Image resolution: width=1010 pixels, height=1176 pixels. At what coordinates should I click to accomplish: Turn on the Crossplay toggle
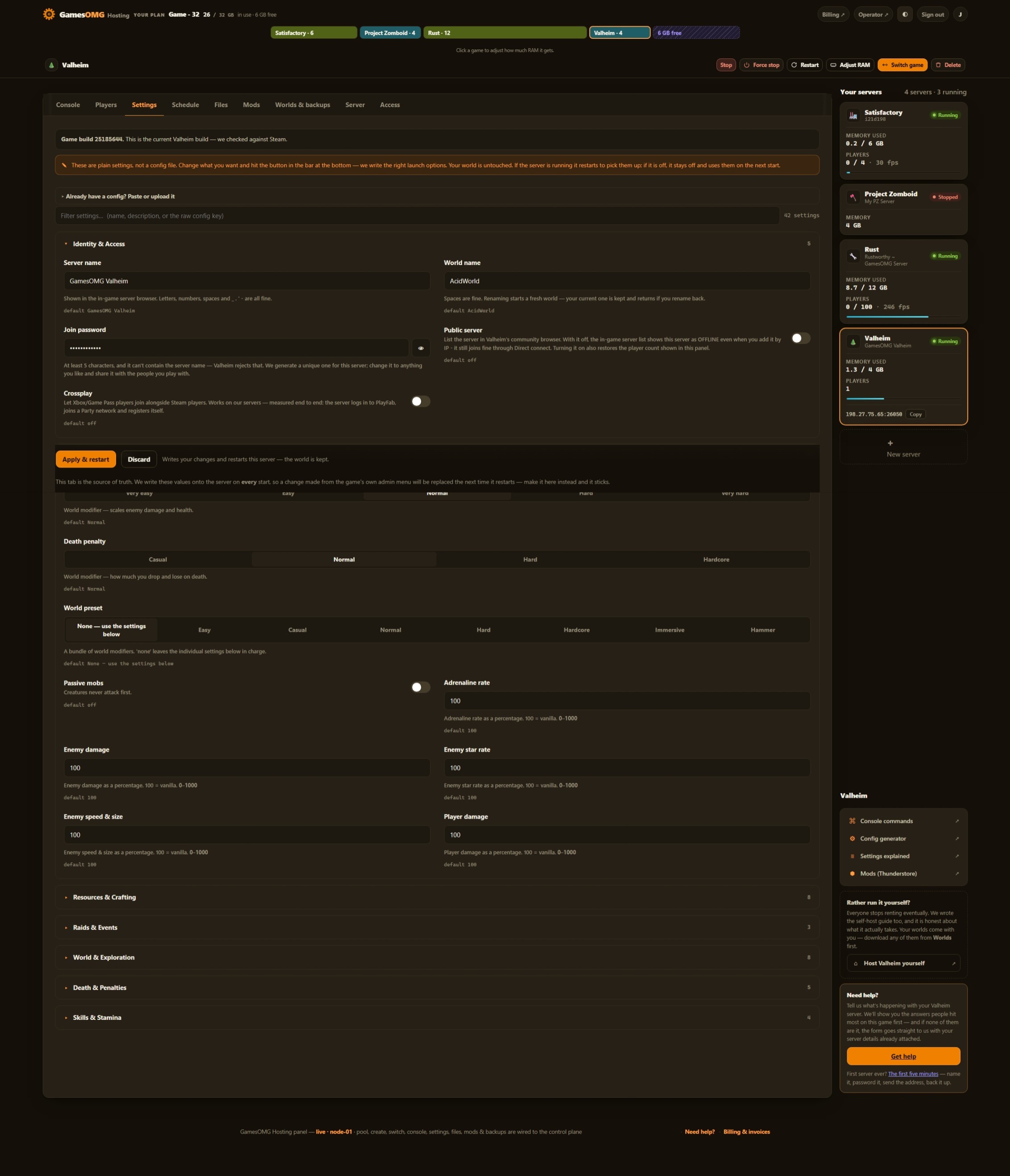420,401
